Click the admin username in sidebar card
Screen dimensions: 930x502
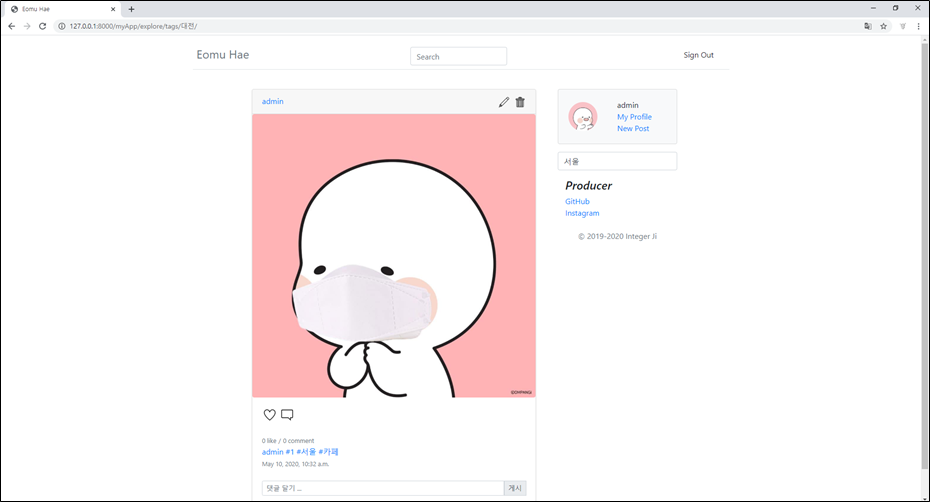(628, 105)
